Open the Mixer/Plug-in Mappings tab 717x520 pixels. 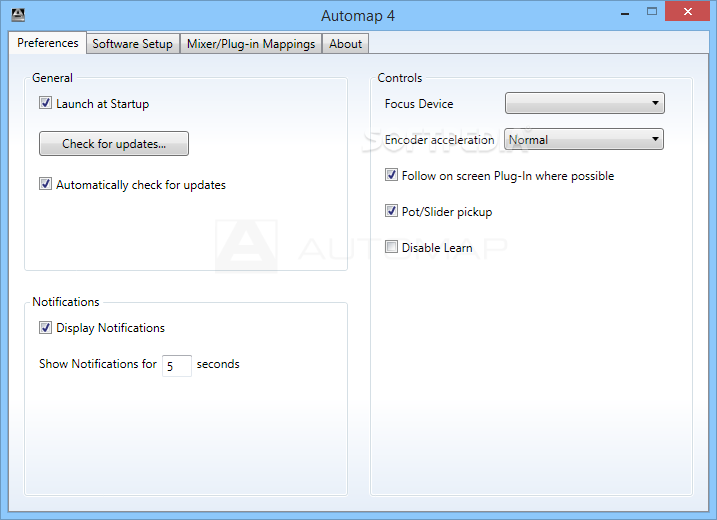(251, 44)
